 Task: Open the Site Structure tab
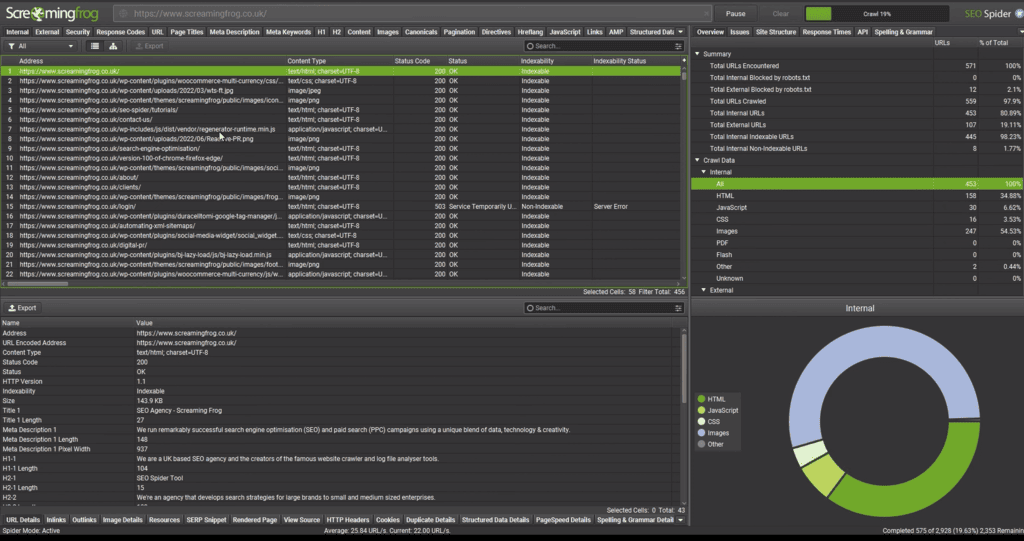pos(776,31)
